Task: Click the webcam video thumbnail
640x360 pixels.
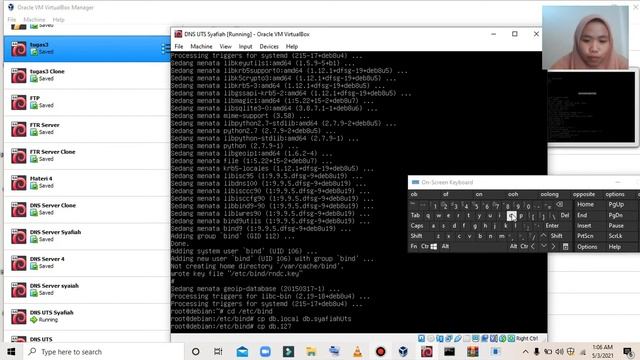Action: pyautogui.click(x=585, y=38)
